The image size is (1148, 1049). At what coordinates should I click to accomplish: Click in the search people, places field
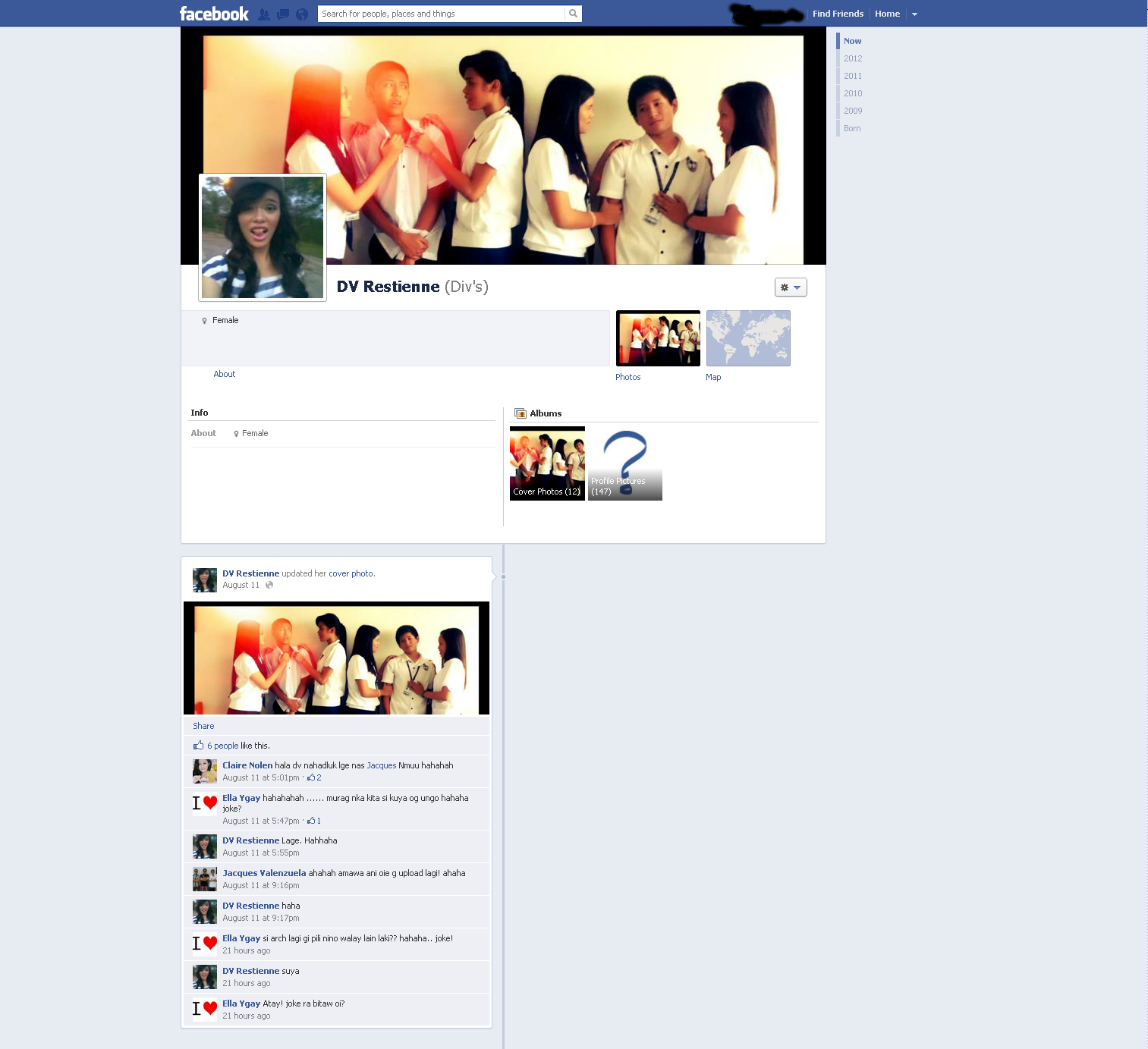(440, 14)
